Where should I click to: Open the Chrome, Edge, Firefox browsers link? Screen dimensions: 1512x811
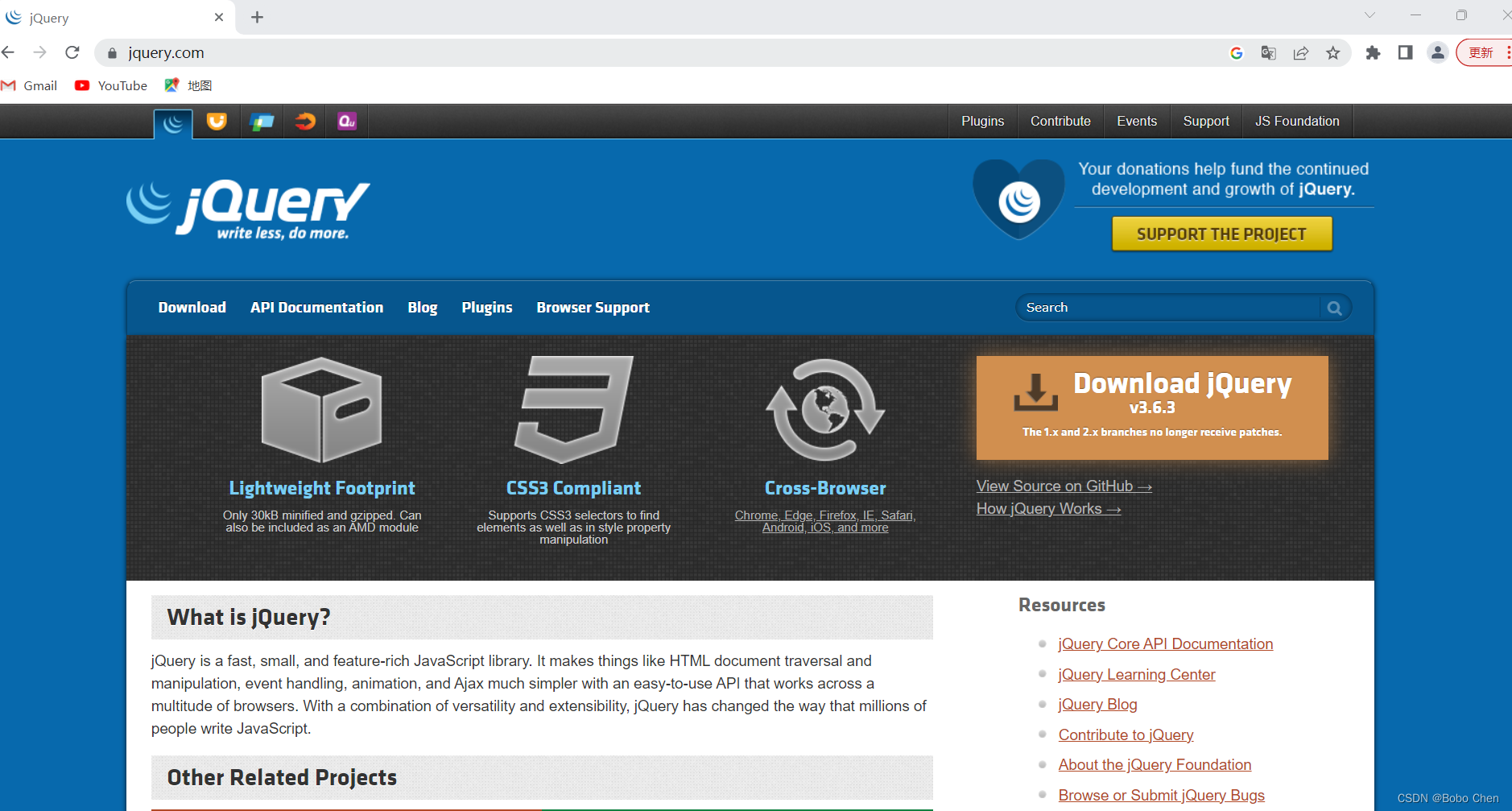pos(825,521)
